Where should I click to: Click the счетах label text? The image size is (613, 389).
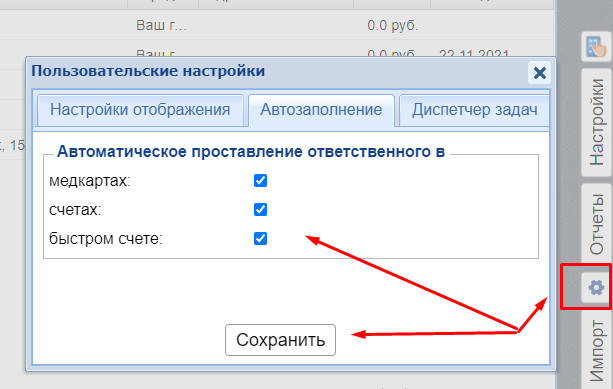tap(75, 210)
